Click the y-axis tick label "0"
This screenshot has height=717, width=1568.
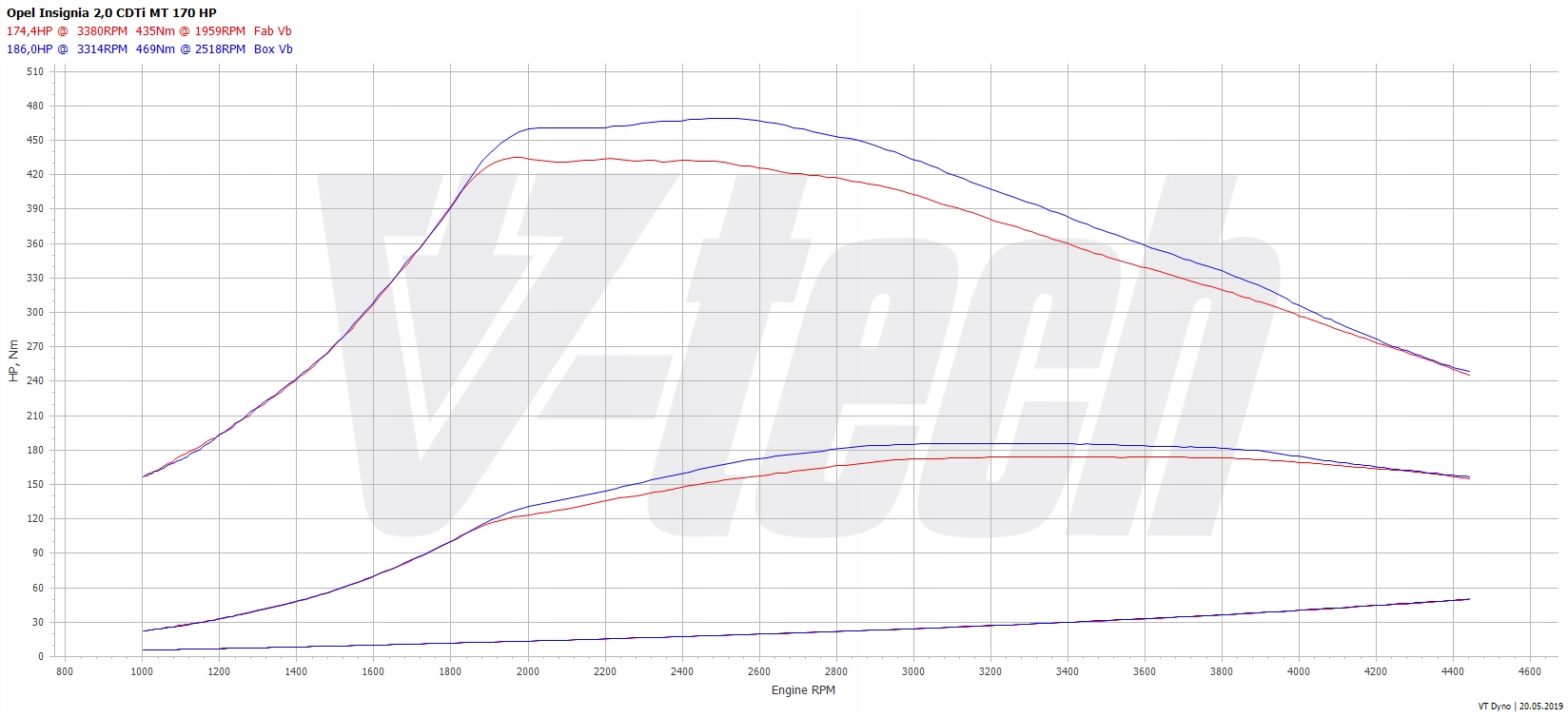(x=40, y=656)
